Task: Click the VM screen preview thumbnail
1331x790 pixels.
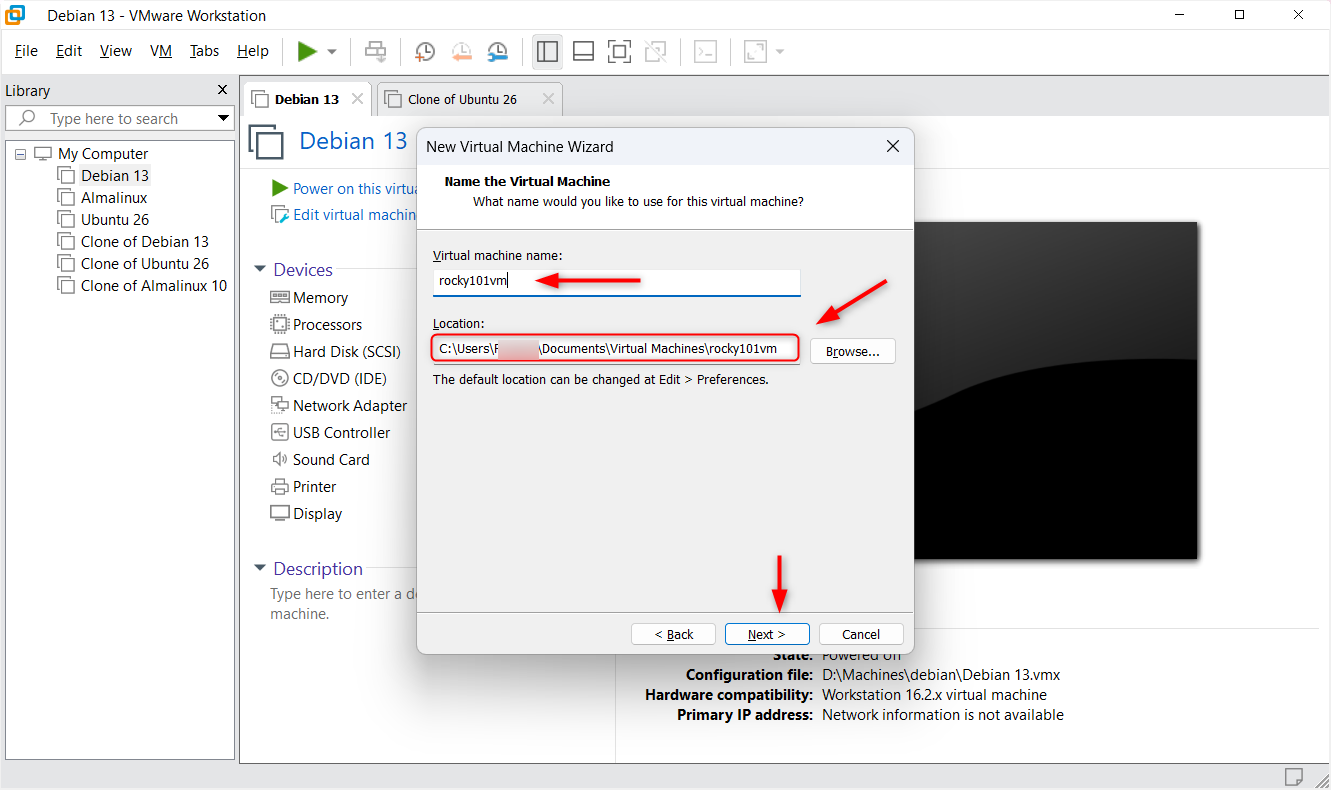Action: [x=1056, y=390]
